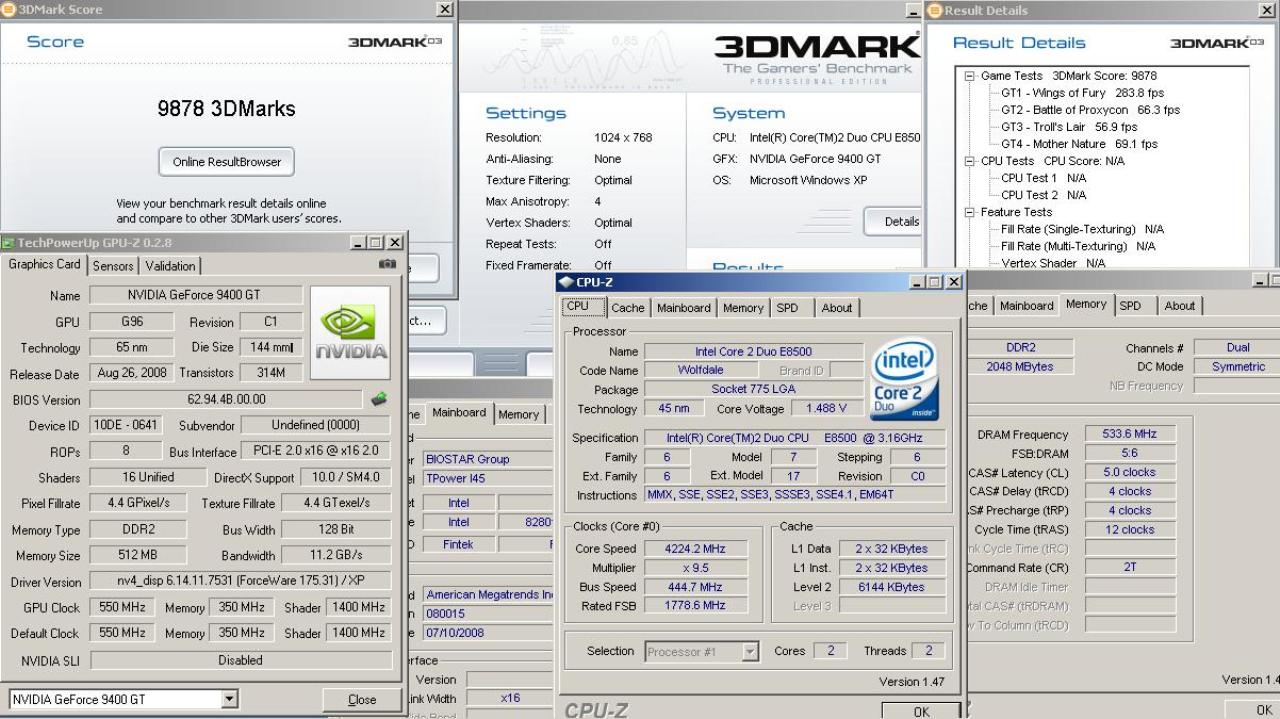Close the 3DMark Score window

click(445, 9)
